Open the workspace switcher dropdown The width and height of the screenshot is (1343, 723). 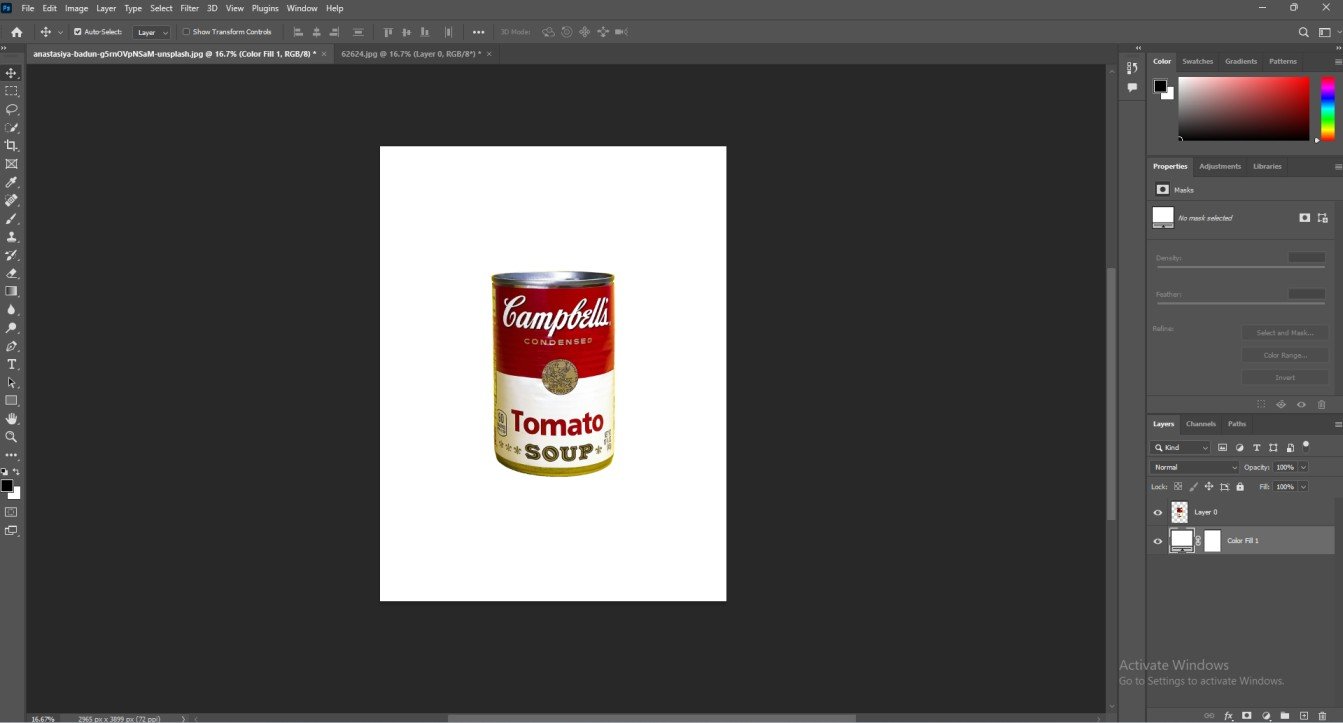(1326, 32)
